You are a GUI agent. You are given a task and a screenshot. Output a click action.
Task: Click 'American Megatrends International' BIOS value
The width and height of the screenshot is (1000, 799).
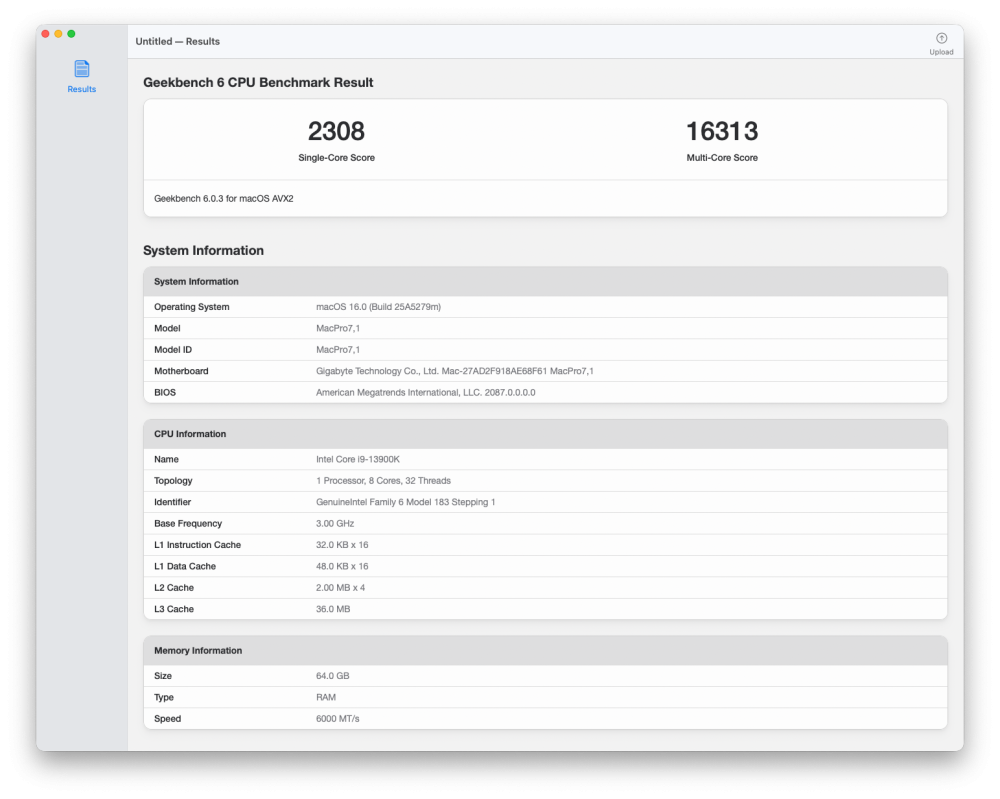tap(425, 392)
